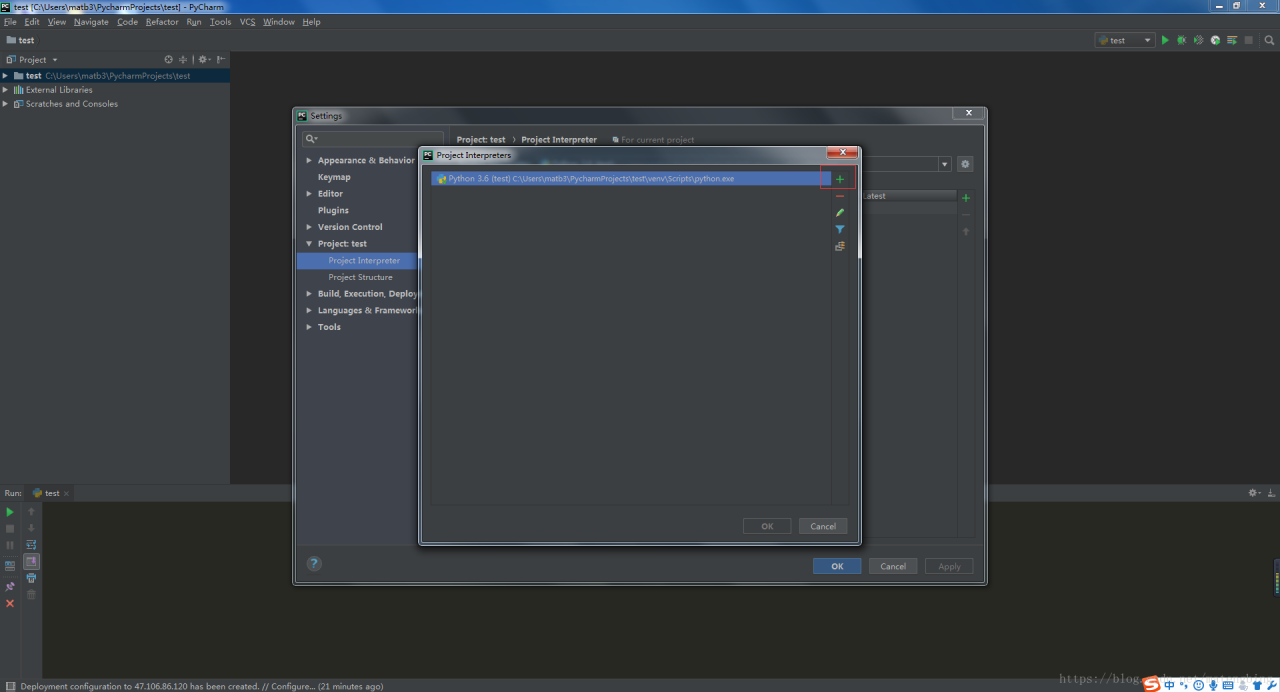Filter interpreters using the funnel icon

pos(839,230)
